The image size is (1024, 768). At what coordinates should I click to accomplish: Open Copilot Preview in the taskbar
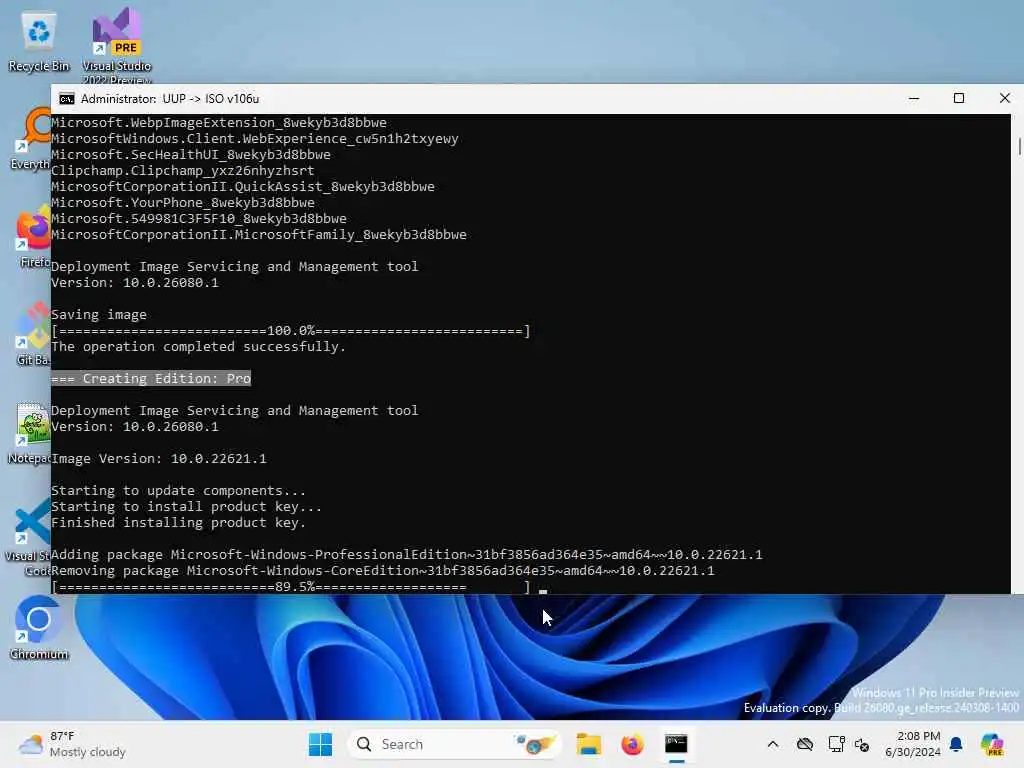(992, 744)
